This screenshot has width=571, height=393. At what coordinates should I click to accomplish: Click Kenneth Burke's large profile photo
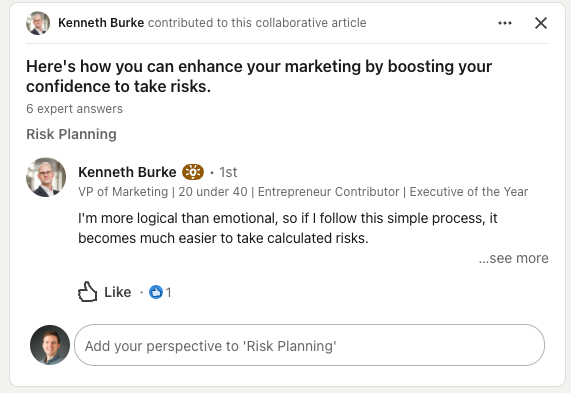[x=46, y=177]
